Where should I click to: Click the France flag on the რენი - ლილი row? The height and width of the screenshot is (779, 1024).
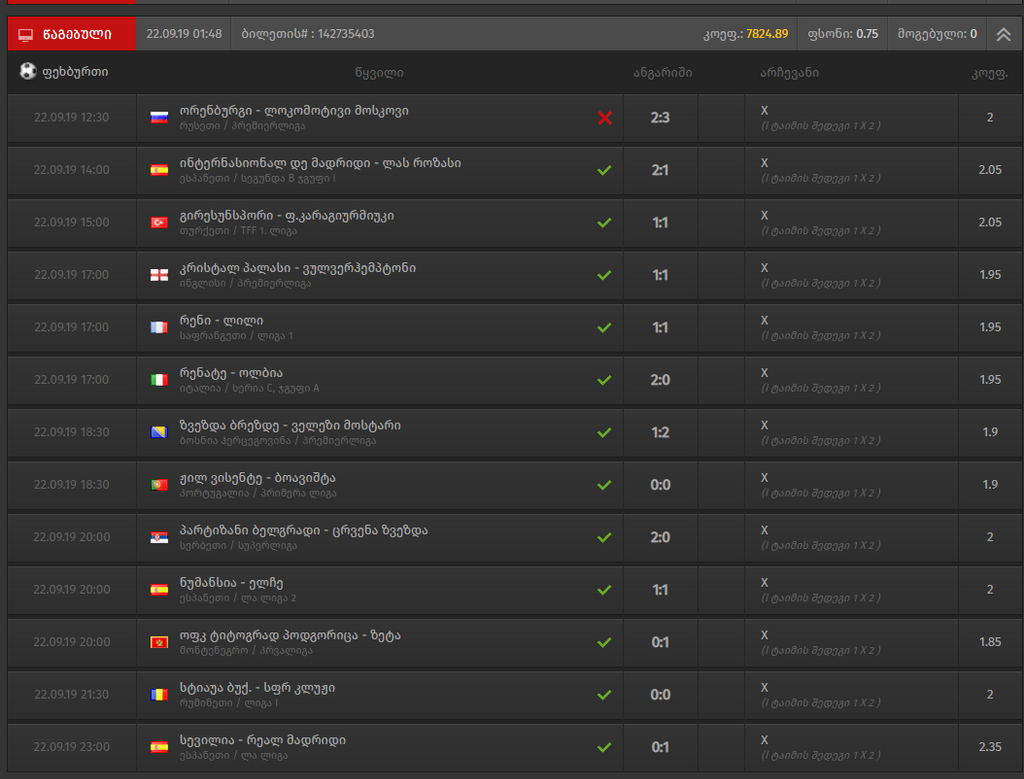click(159, 327)
